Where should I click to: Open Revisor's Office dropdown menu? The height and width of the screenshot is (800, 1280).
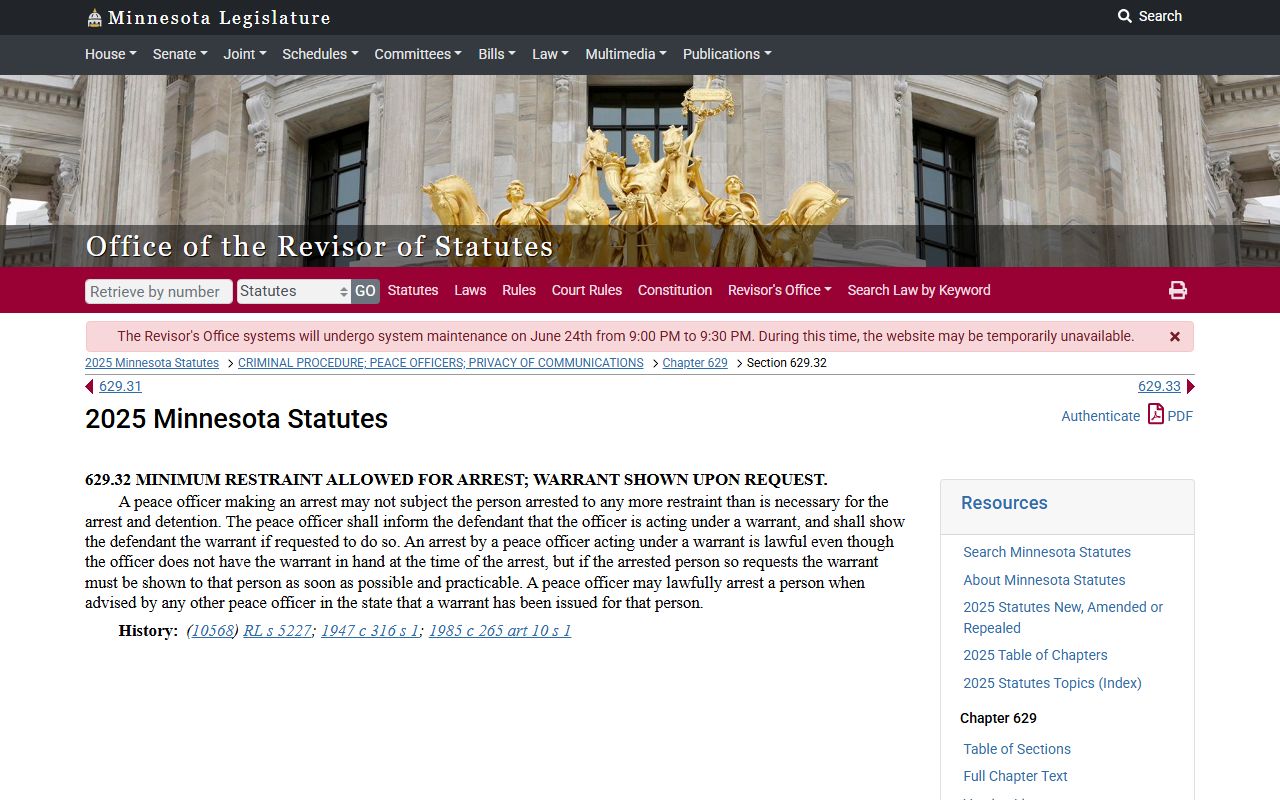[x=780, y=290]
